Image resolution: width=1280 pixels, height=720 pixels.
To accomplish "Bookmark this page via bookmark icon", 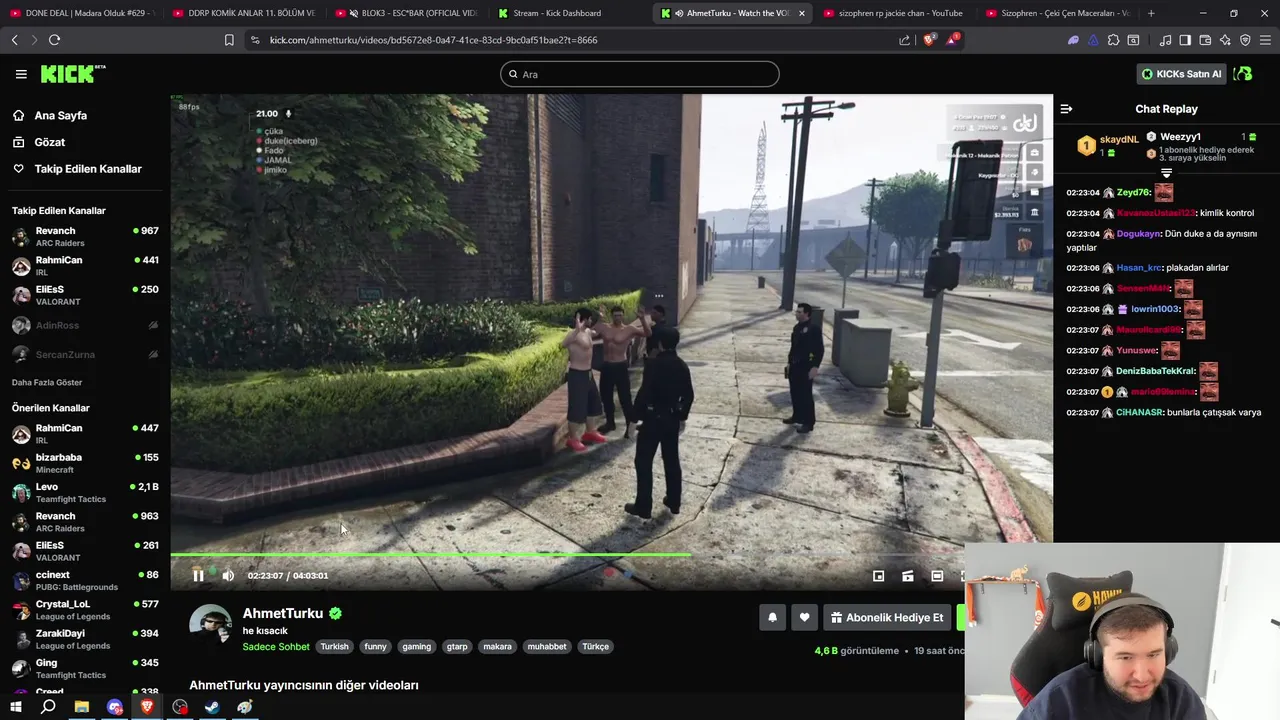I will [229, 40].
